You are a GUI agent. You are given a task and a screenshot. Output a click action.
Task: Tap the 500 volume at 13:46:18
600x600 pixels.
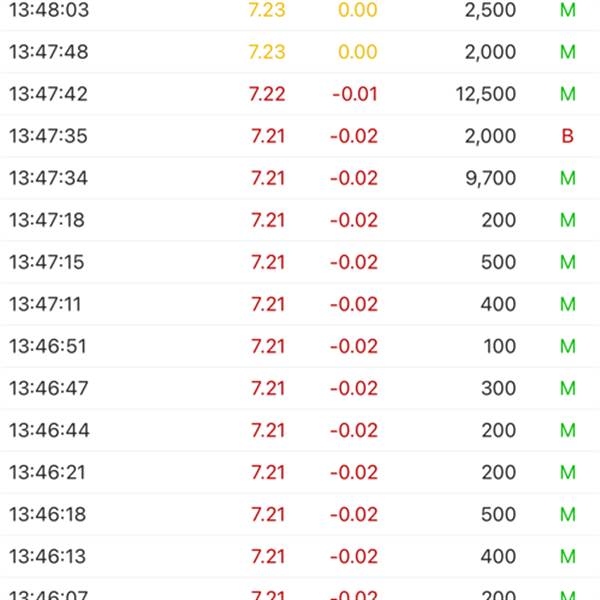click(x=499, y=514)
